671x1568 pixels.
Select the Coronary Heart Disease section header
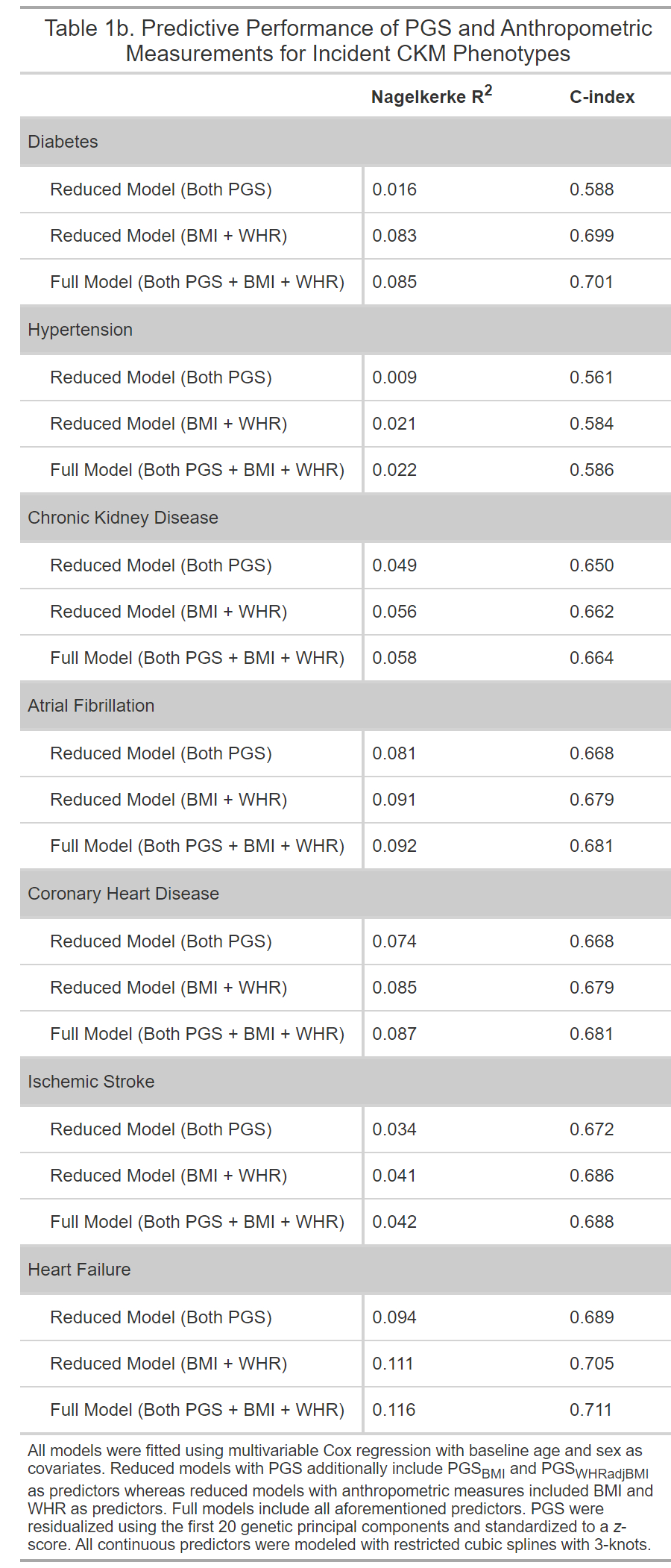coord(124,894)
